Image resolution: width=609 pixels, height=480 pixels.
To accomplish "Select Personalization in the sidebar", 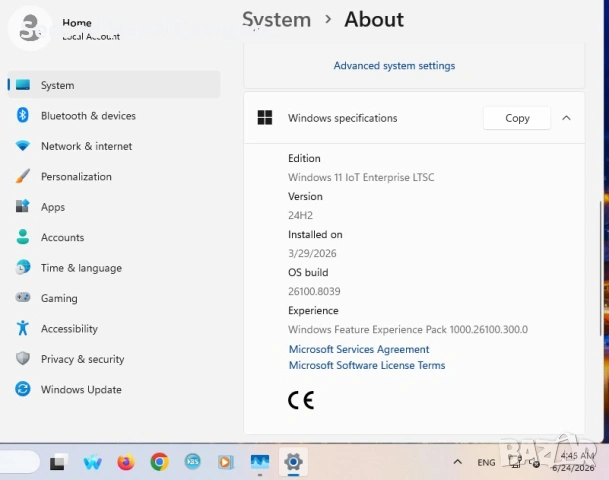I will 114,177.
